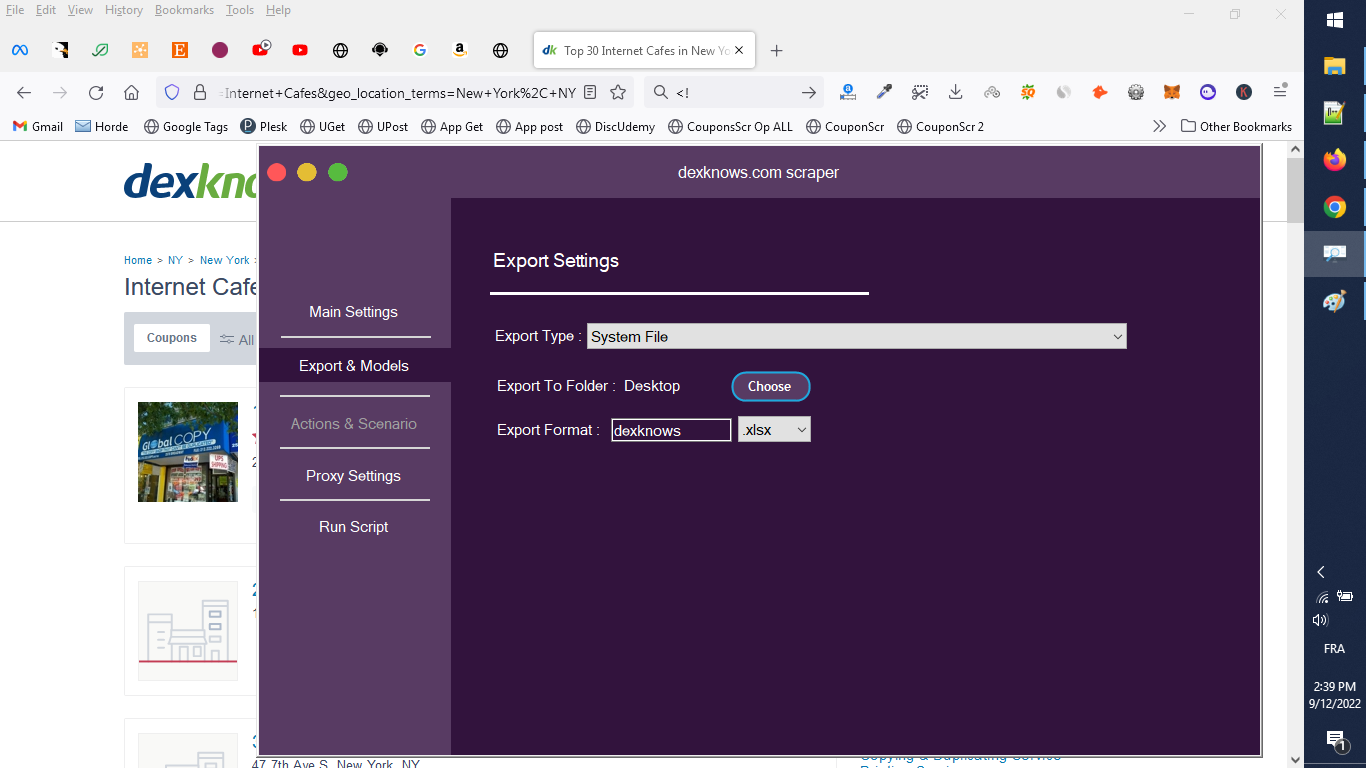Reload the current page
Screen dimensions: 1366x768
point(96,93)
